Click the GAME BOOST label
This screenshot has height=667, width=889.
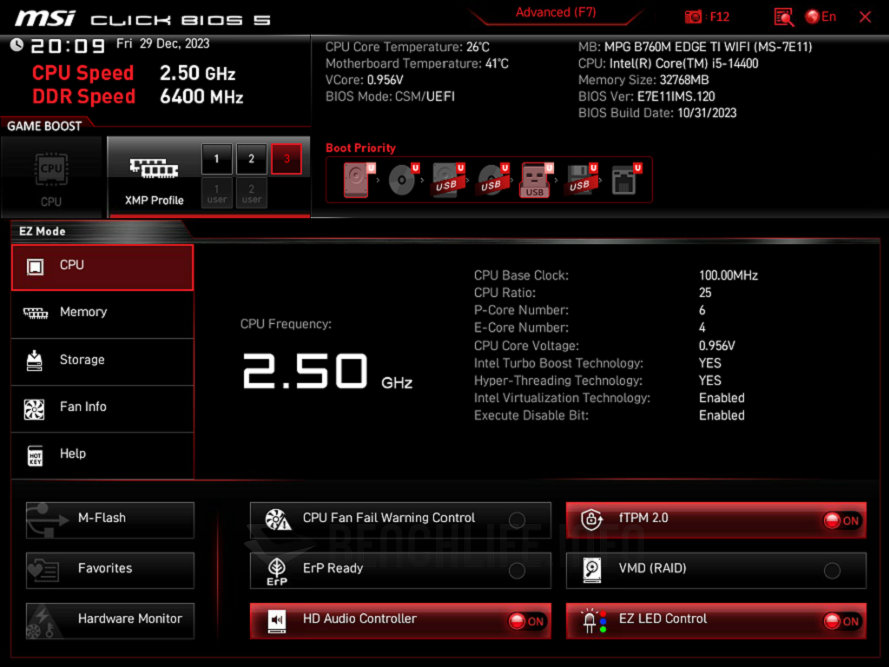[44, 126]
